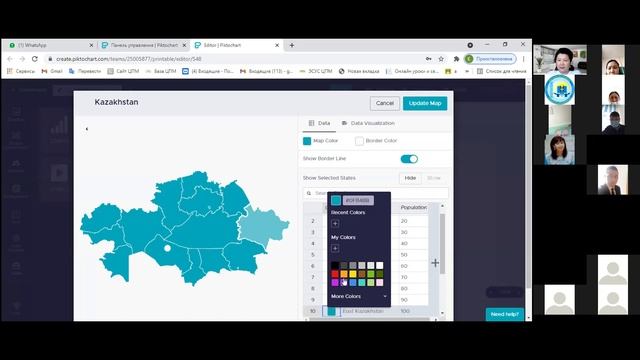Pick the magenta purple color swatch
The image size is (640, 360).
click(x=335, y=282)
